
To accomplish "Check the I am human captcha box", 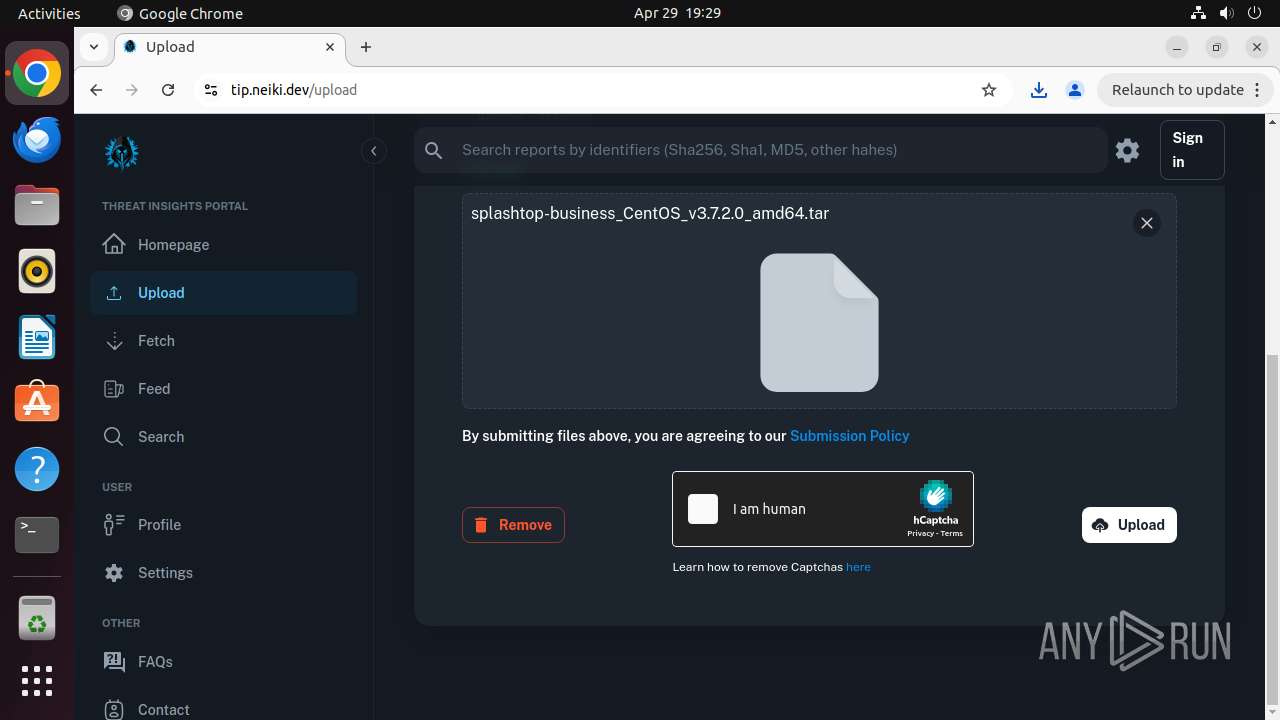I will click(703, 509).
